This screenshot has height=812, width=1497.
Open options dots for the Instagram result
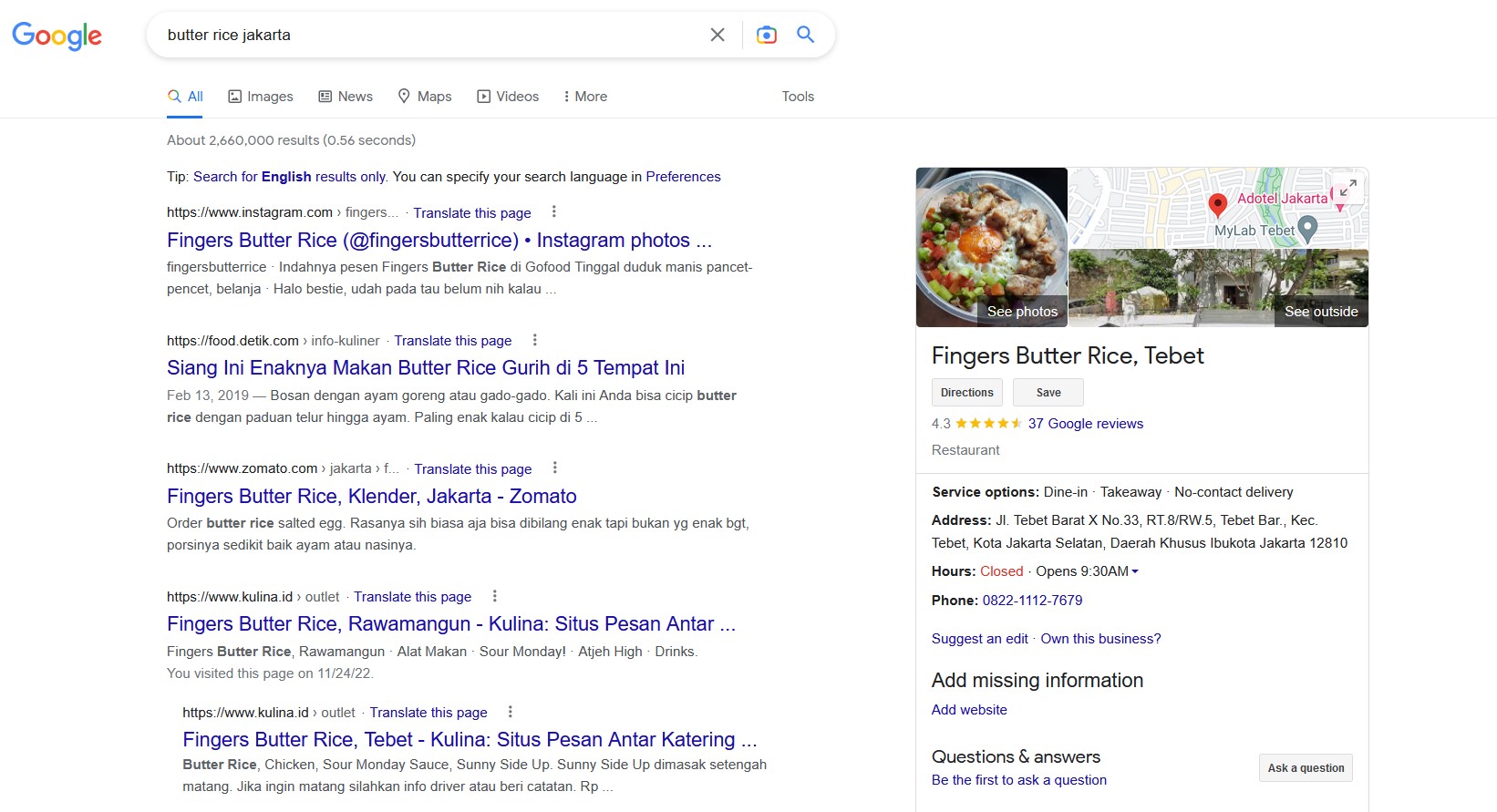pyautogui.click(x=553, y=211)
